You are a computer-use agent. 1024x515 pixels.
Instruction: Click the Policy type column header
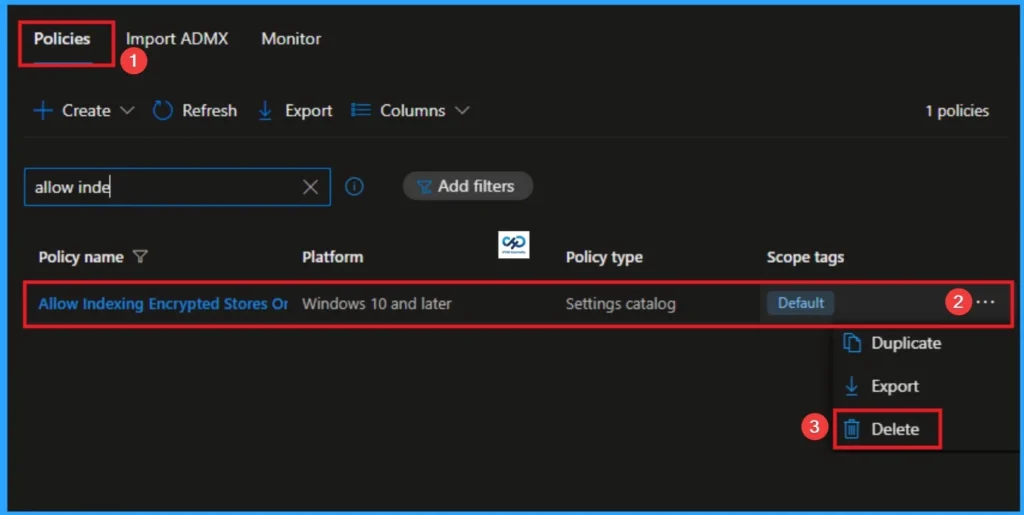coord(604,258)
